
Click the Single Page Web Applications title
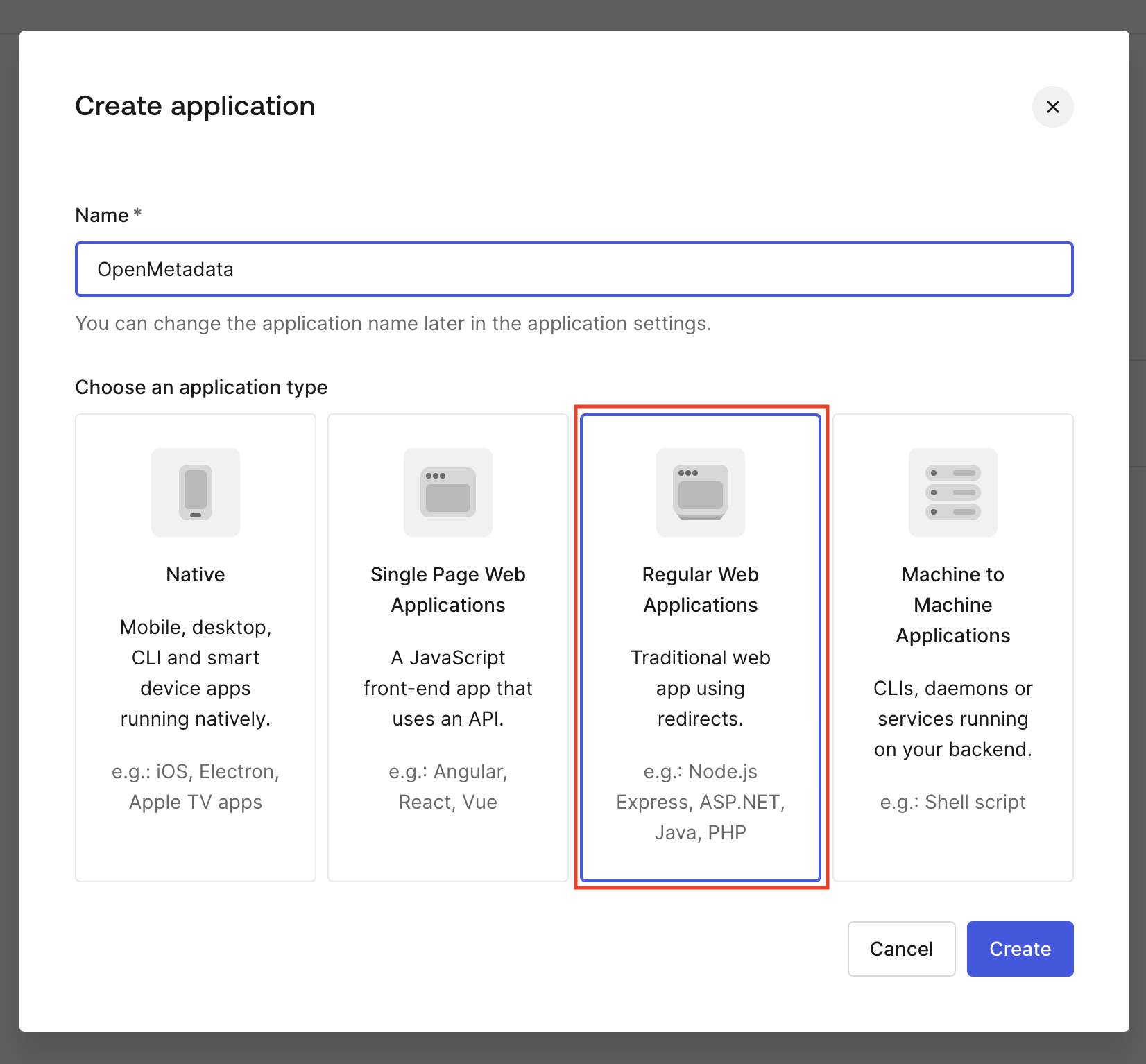click(447, 589)
